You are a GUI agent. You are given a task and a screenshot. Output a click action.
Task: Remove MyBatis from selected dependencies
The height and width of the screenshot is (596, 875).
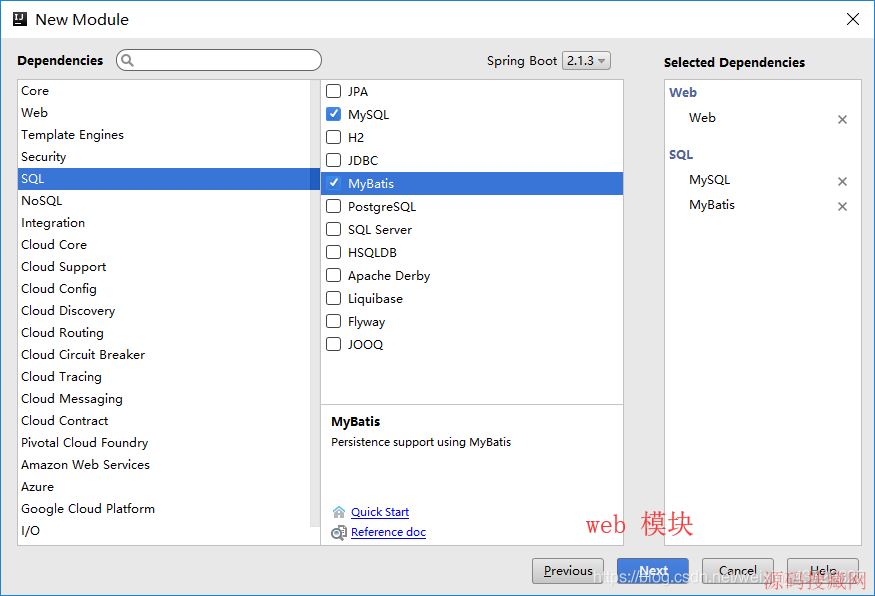click(842, 207)
